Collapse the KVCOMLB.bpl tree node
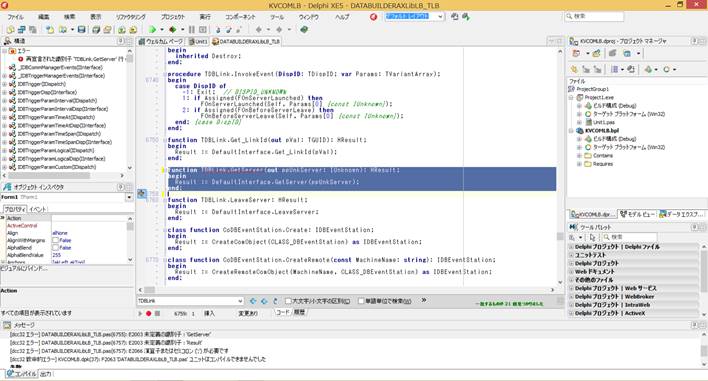 point(571,131)
